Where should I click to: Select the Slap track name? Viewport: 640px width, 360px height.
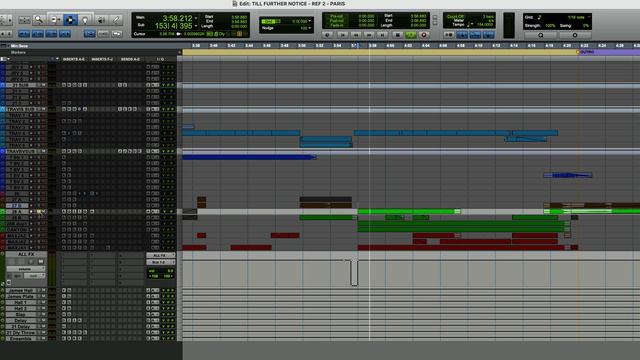[20, 315]
